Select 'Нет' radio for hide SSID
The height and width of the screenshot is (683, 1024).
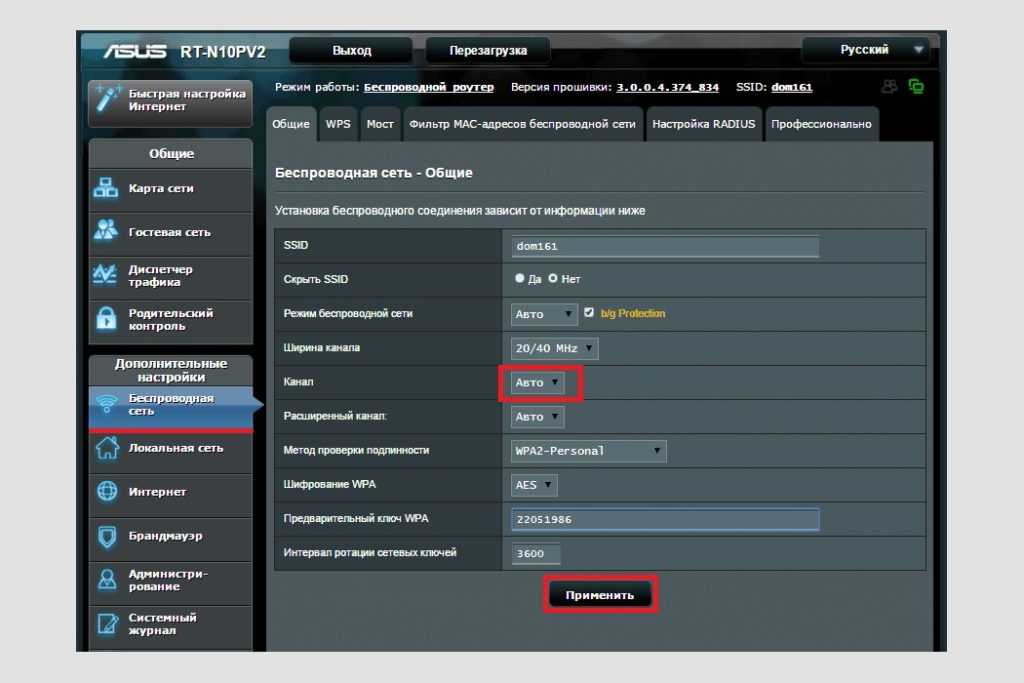(x=553, y=280)
